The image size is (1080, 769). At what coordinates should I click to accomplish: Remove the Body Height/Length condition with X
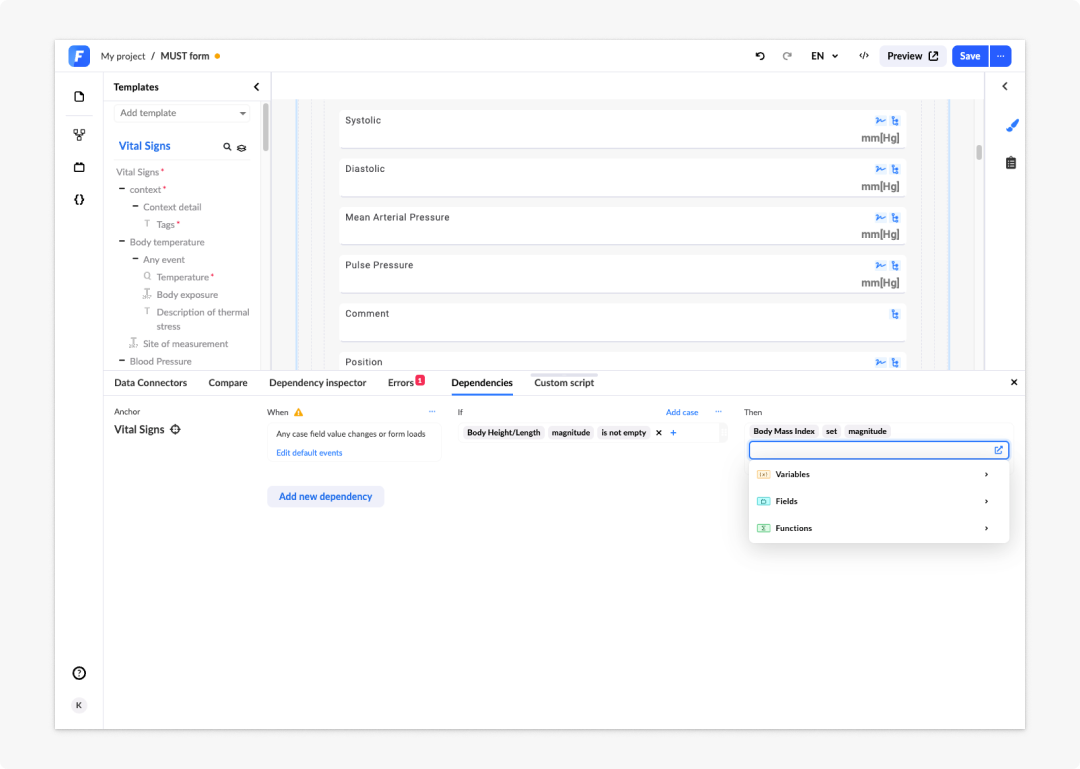658,433
